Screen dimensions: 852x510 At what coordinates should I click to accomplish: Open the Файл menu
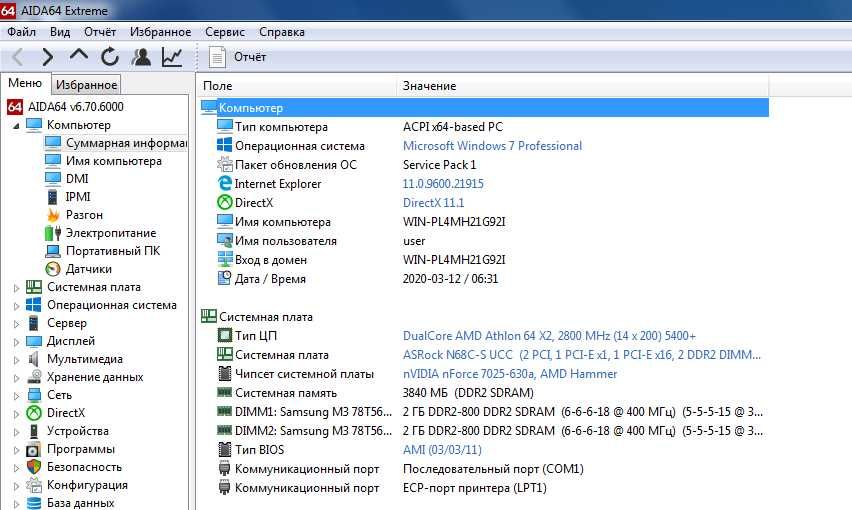point(22,32)
